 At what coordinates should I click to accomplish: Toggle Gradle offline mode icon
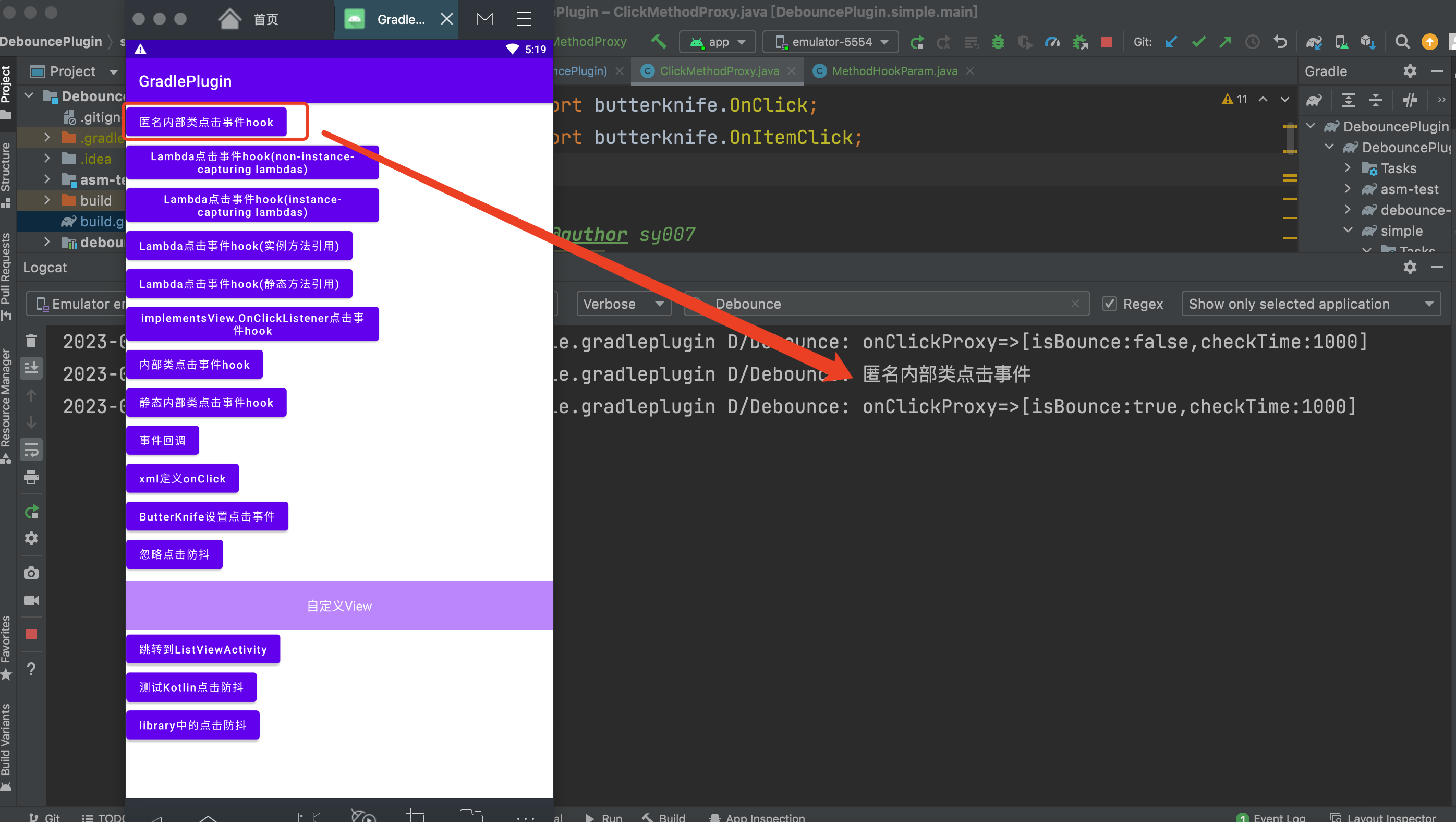click(1410, 100)
